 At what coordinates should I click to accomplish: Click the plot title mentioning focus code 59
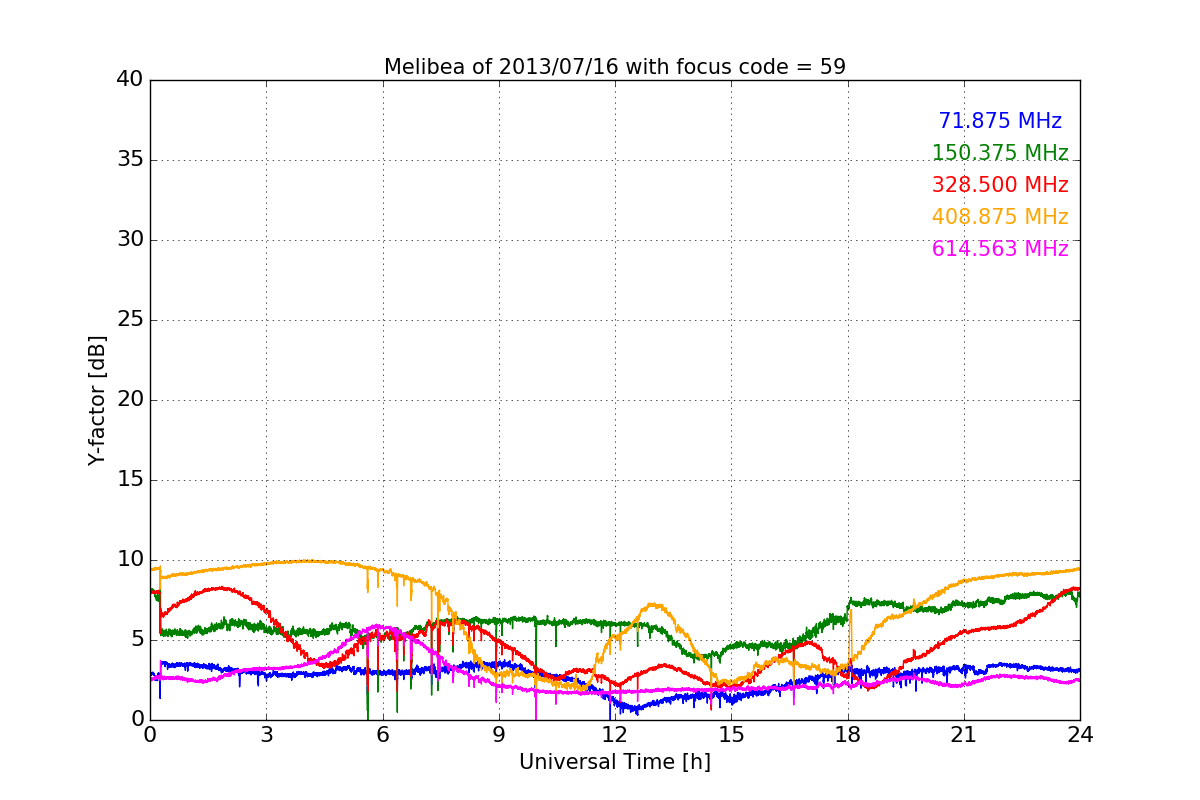pyautogui.click(x=615, y=67)
